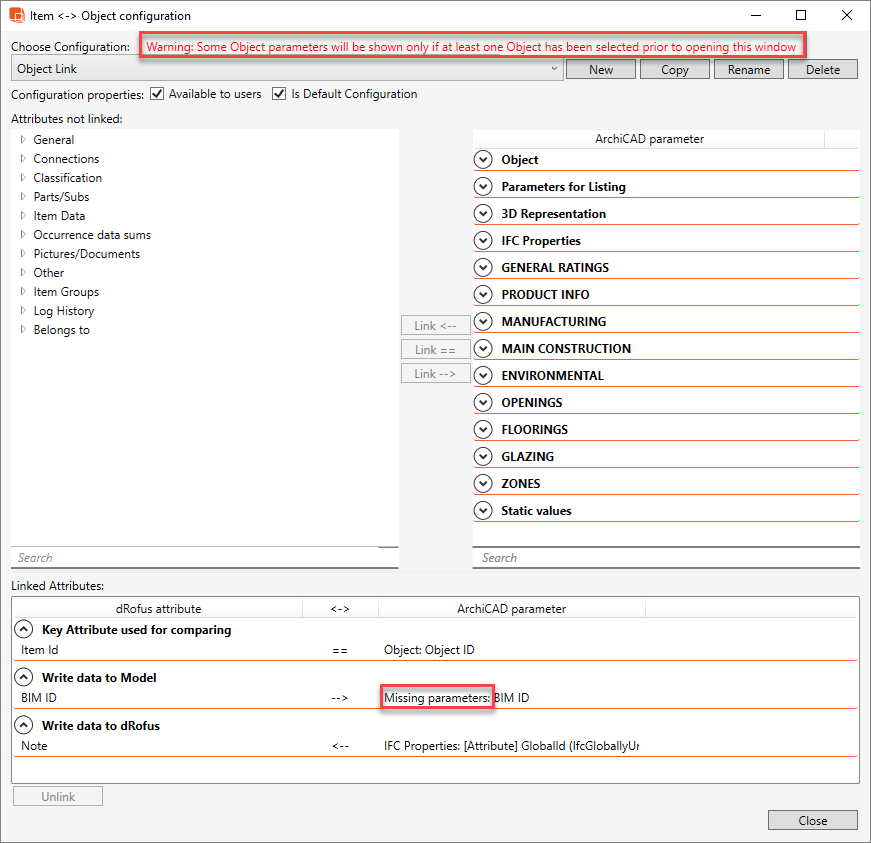Expand the Classification tree node

tap(23, 178)
